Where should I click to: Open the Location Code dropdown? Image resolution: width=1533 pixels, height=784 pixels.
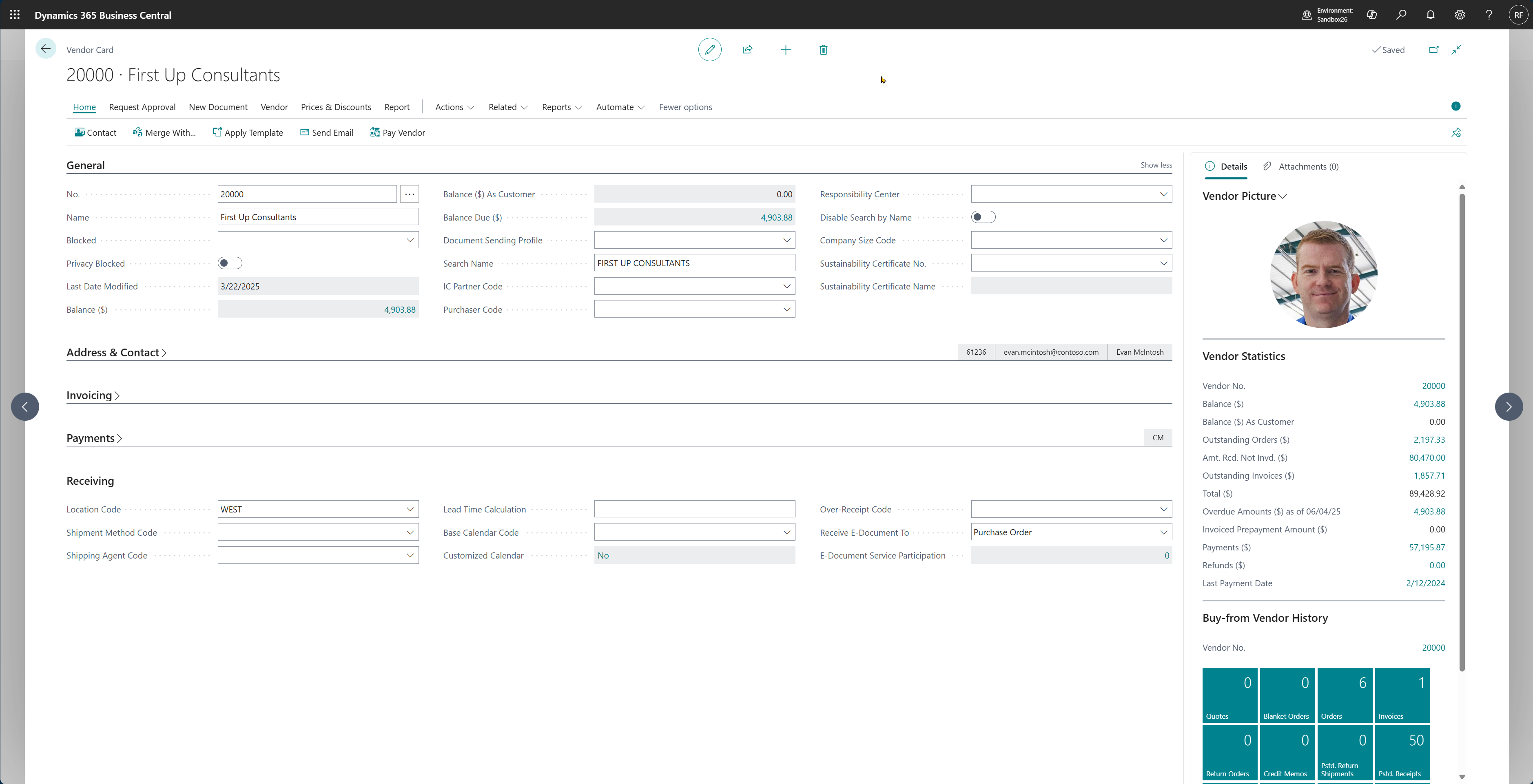click(x=410, y=509)
